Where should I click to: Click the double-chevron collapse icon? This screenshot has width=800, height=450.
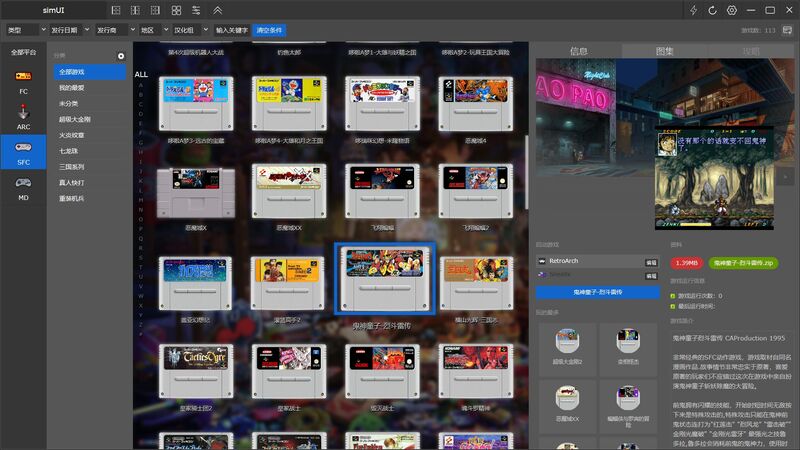pyautogui.click(x=218, y=10)
